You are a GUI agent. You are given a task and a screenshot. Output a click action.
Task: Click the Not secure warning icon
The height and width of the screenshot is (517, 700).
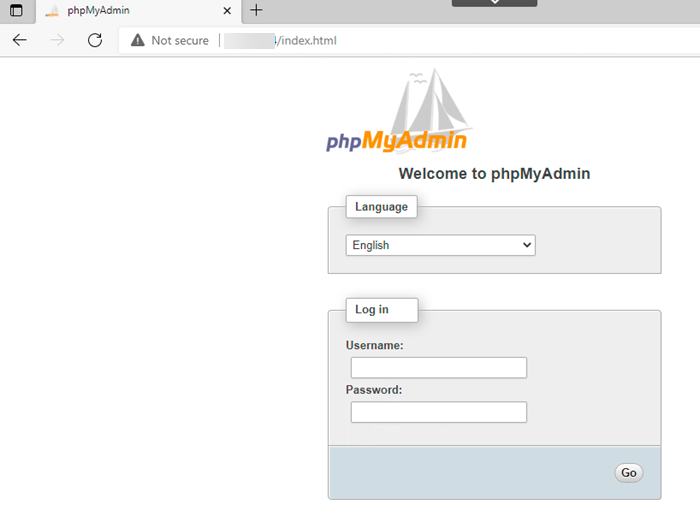click(x=138, y=40)
